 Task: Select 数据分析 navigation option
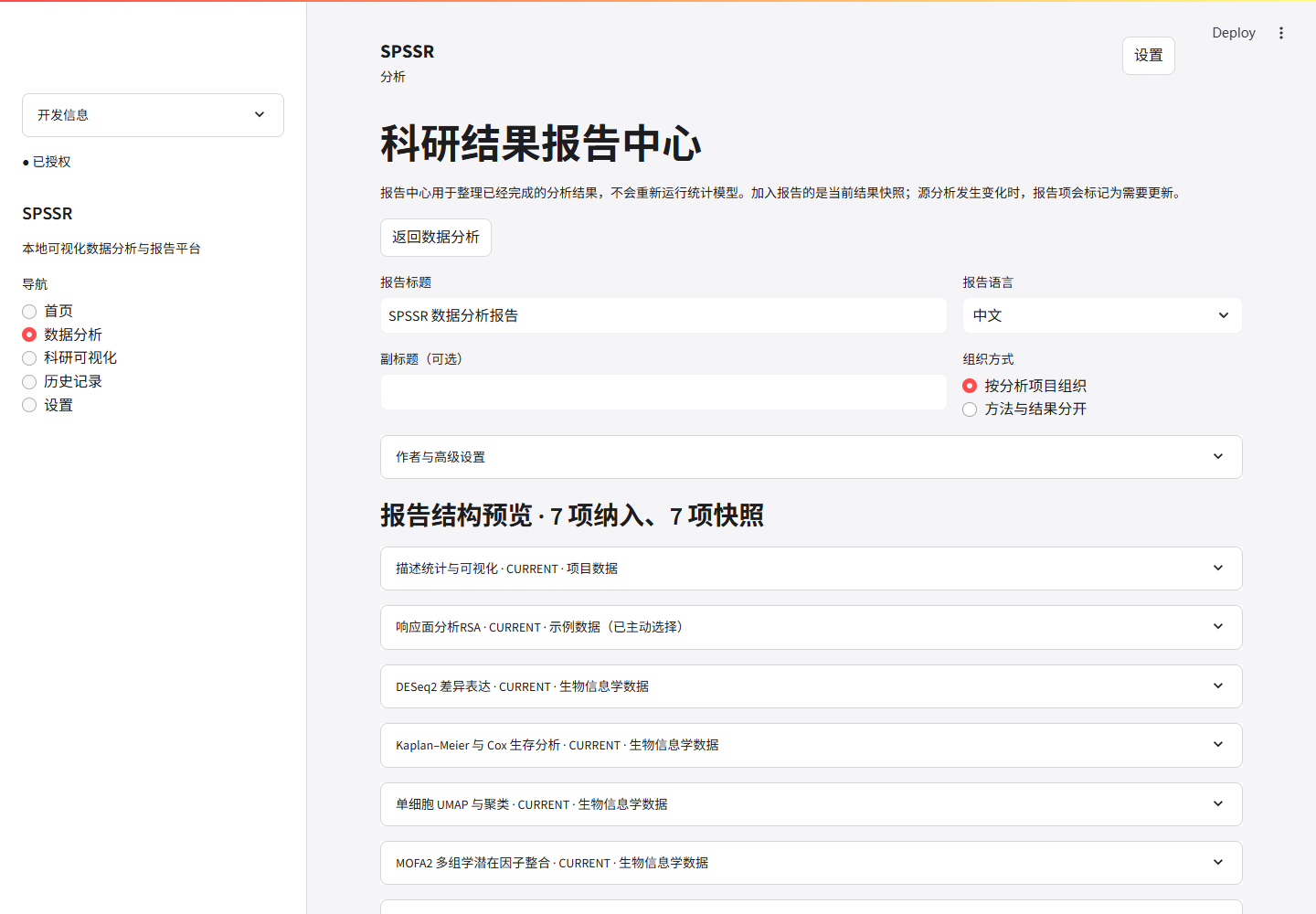tap(62, 335)
